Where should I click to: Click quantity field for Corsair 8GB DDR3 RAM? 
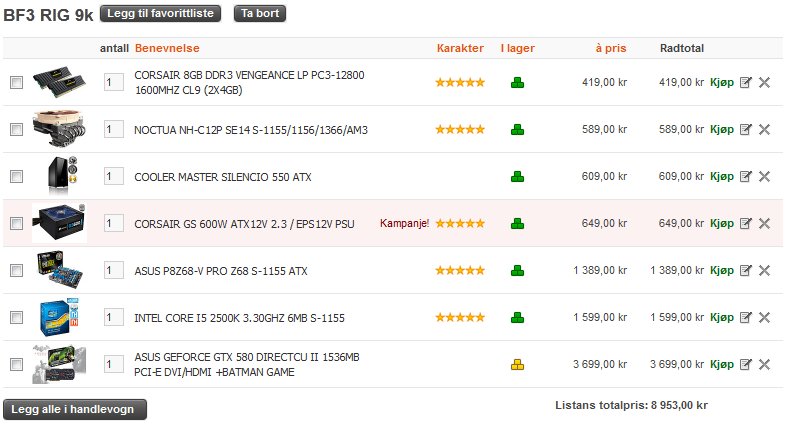114,82
